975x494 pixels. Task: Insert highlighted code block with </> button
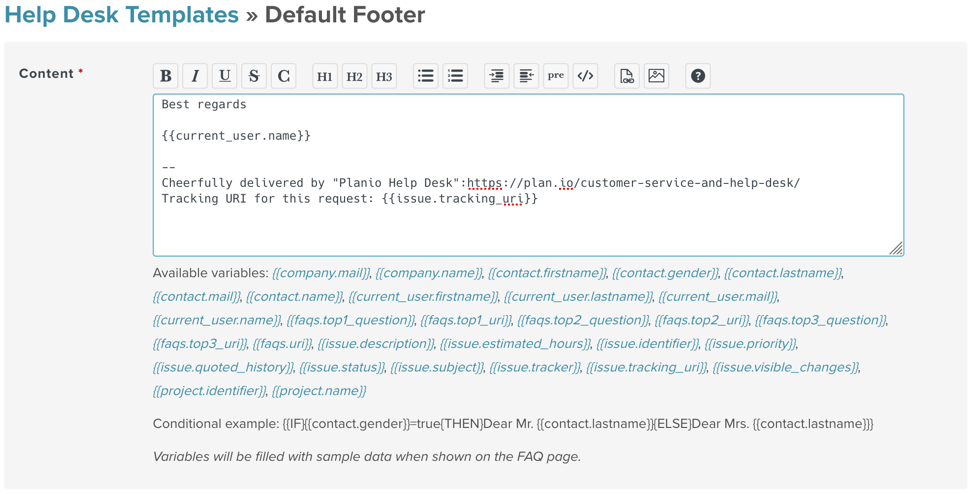click(585, 76)
